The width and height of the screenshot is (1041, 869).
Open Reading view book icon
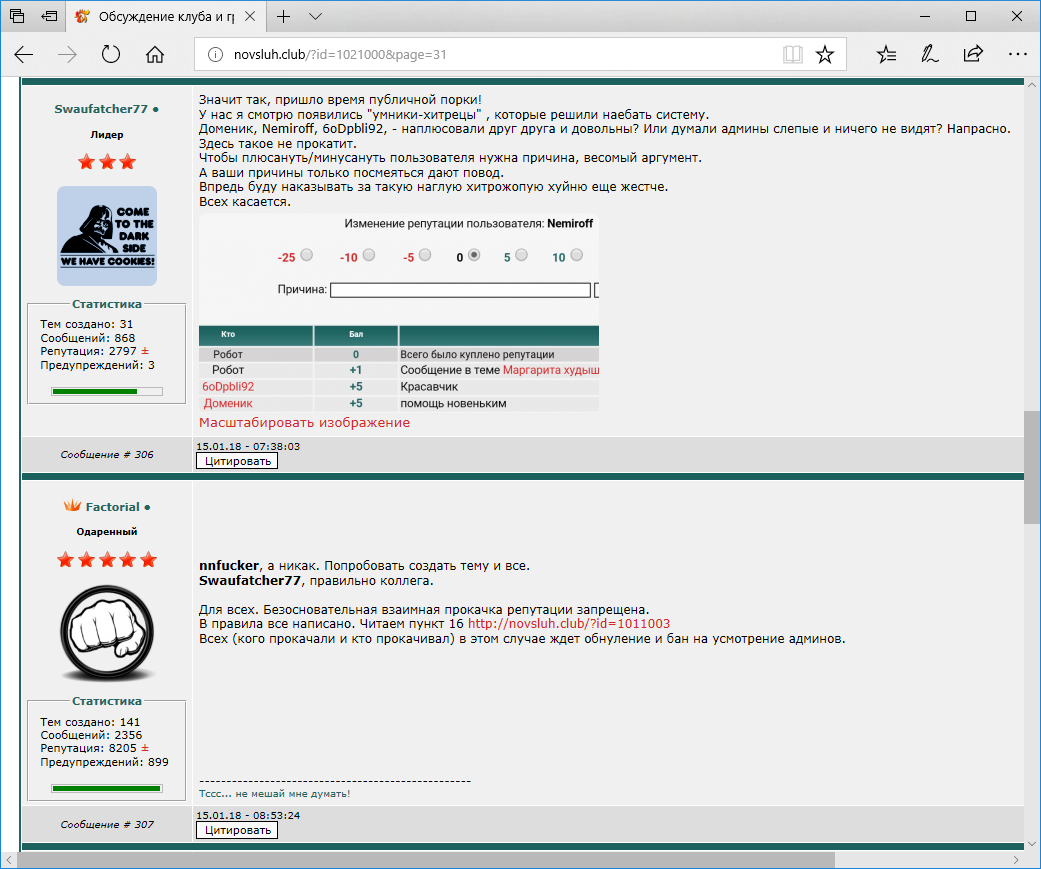pos(792,54)
